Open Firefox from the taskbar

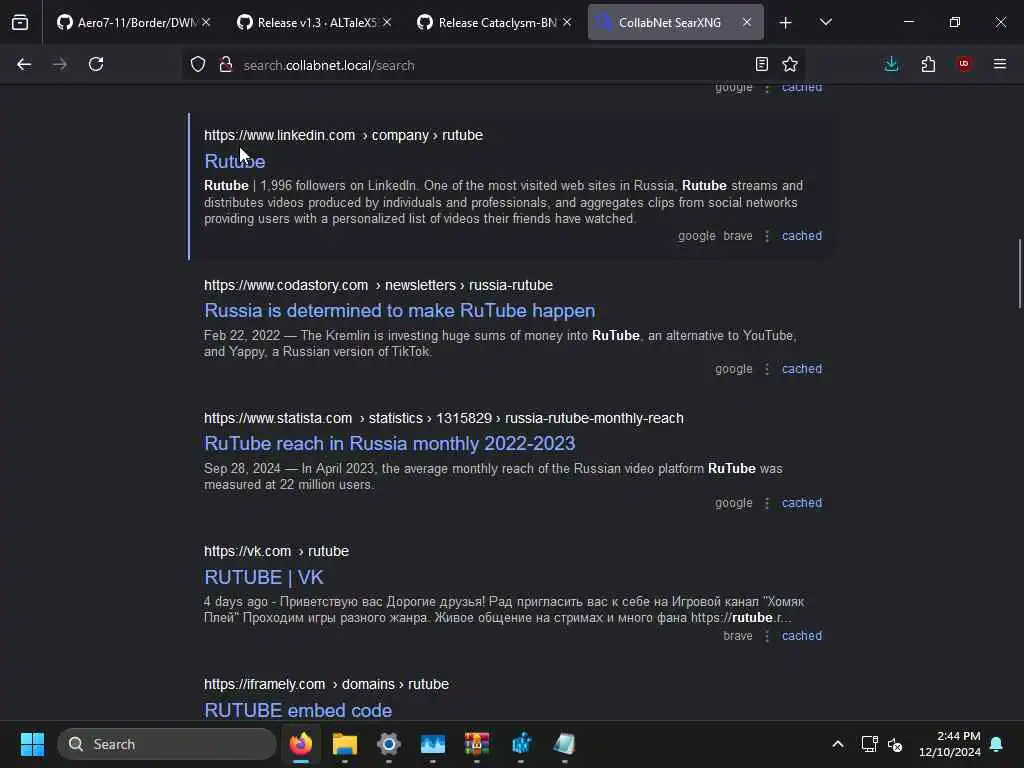(x=301, y=744)
